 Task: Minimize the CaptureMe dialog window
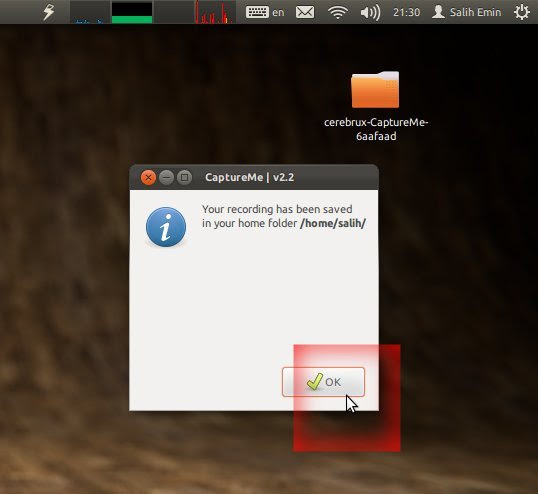coord(166,177)
